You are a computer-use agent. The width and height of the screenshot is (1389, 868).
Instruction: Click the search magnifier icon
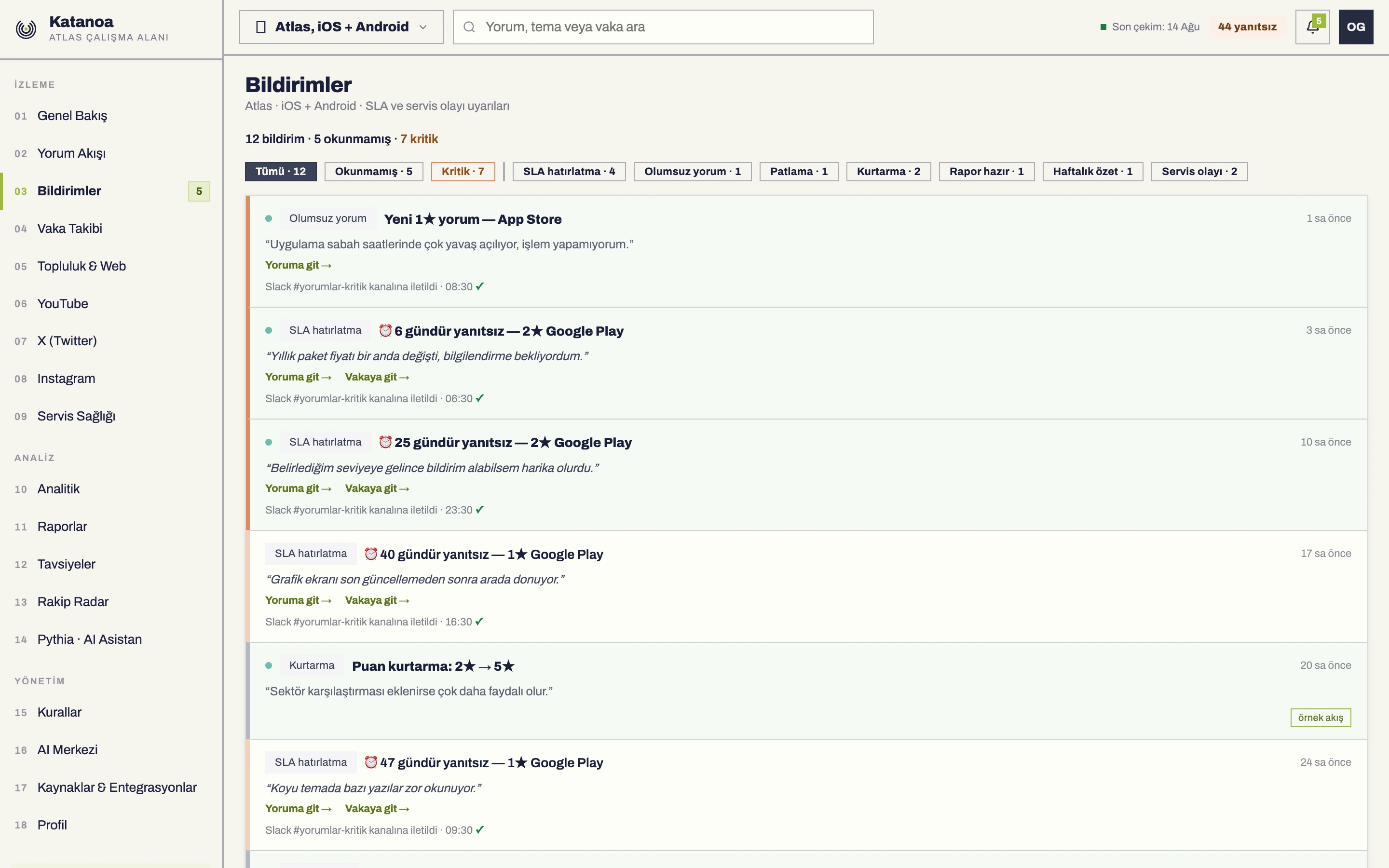(x=469, y=27)
